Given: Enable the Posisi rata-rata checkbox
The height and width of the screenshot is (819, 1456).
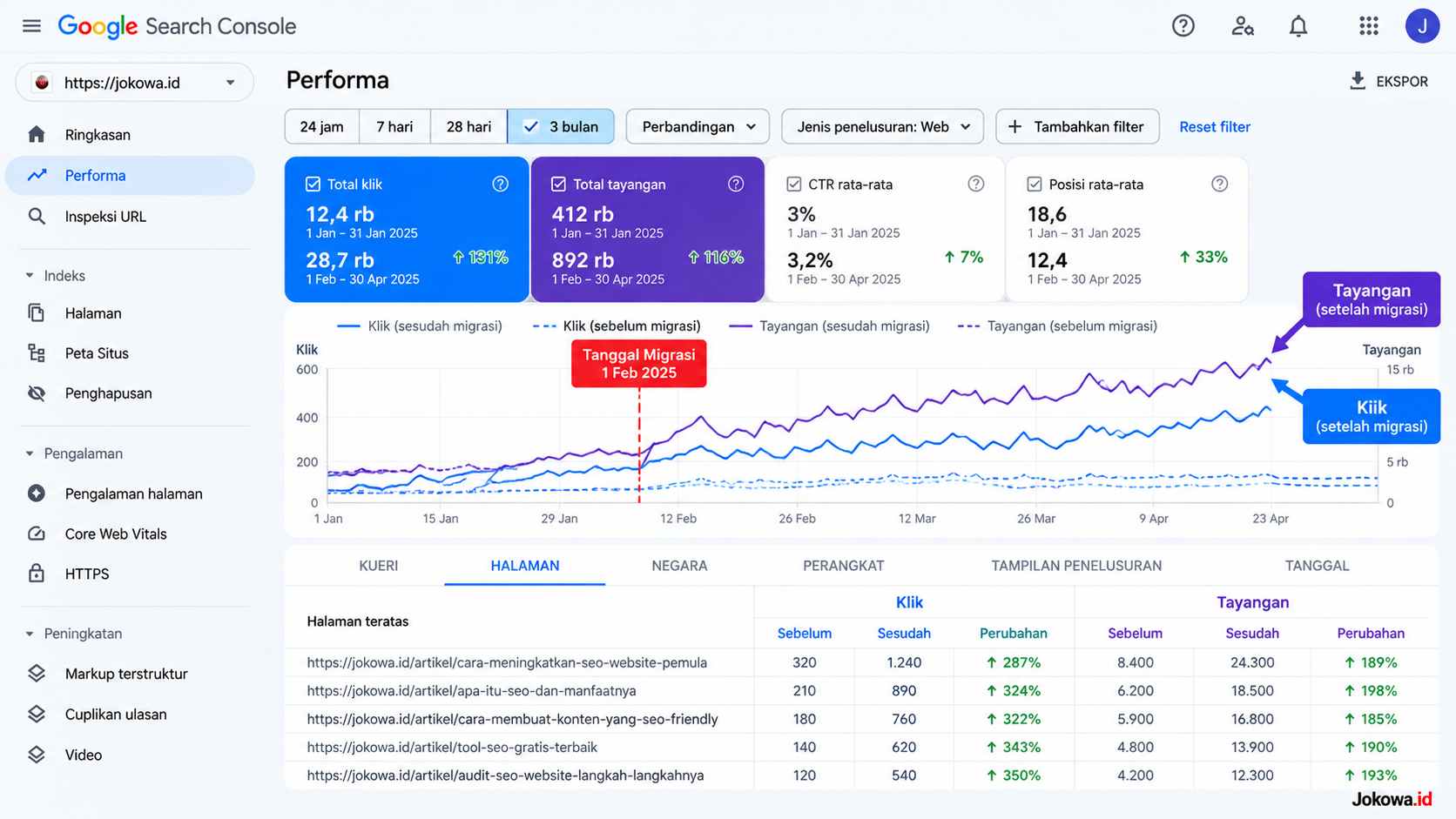Looking at the screenshot, I should pyautogui.click(x=1034, y=184).
